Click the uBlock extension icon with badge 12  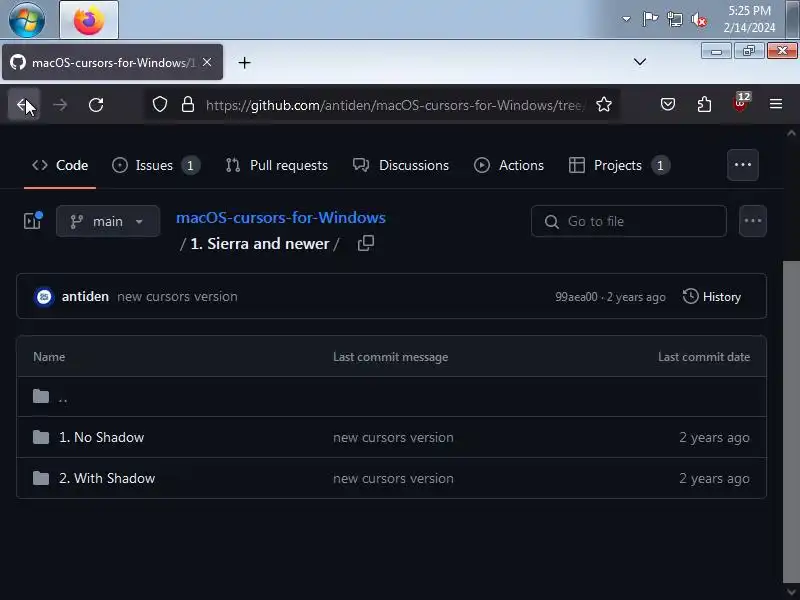[x=741, y=103]
